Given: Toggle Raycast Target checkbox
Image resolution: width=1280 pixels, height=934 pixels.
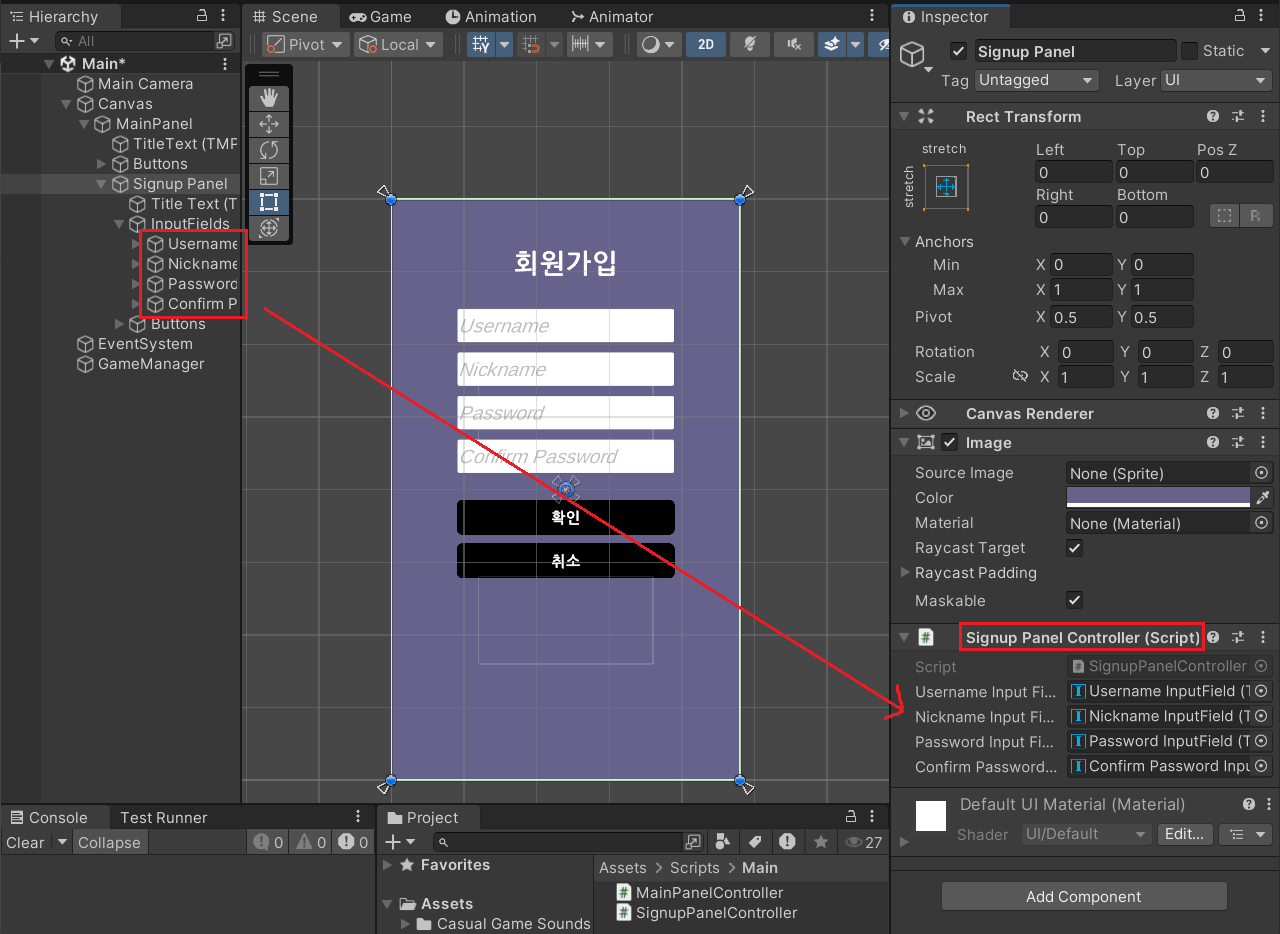Looking at the screenshot, I should [x=1074, y=548].
